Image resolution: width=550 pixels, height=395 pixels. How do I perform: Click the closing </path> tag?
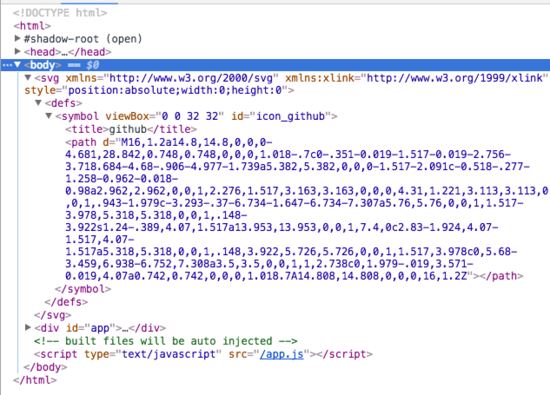[502, 276]
